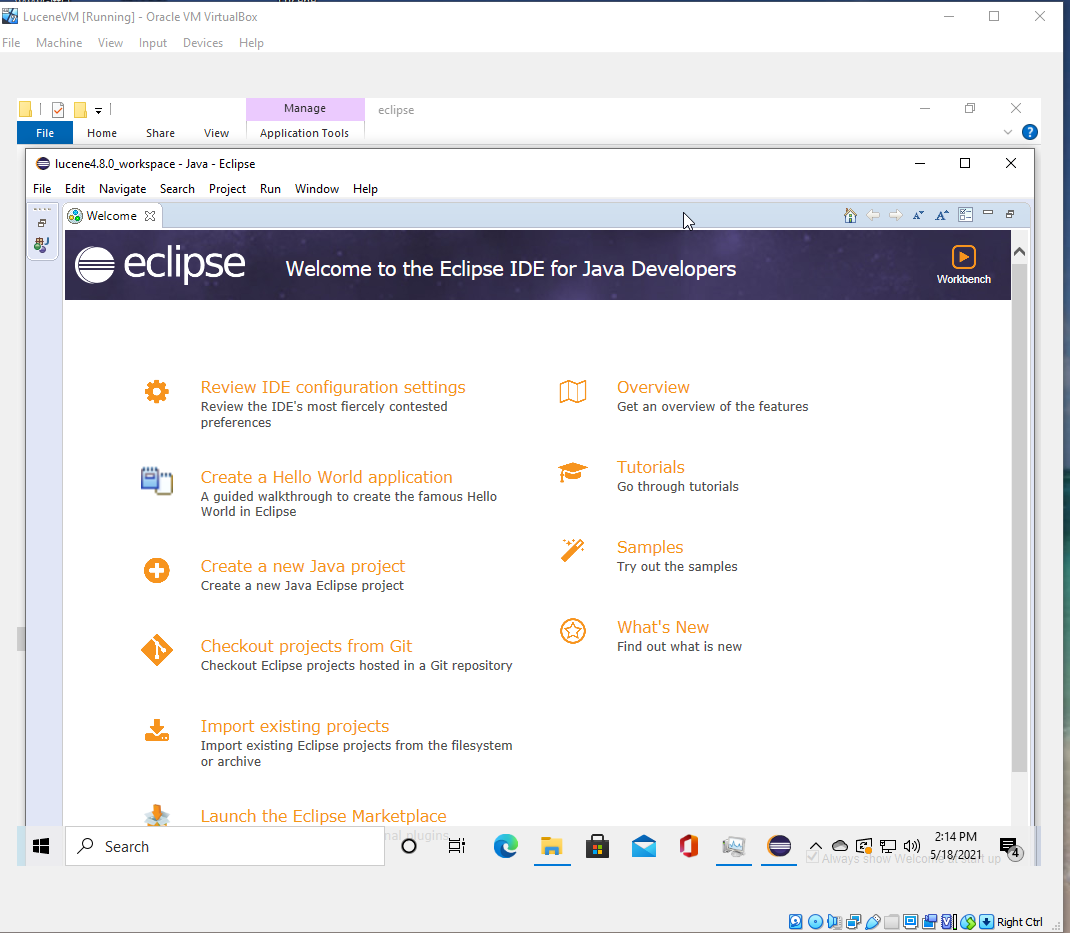Click the Windows taskbar Search box

tap(225, 846)
